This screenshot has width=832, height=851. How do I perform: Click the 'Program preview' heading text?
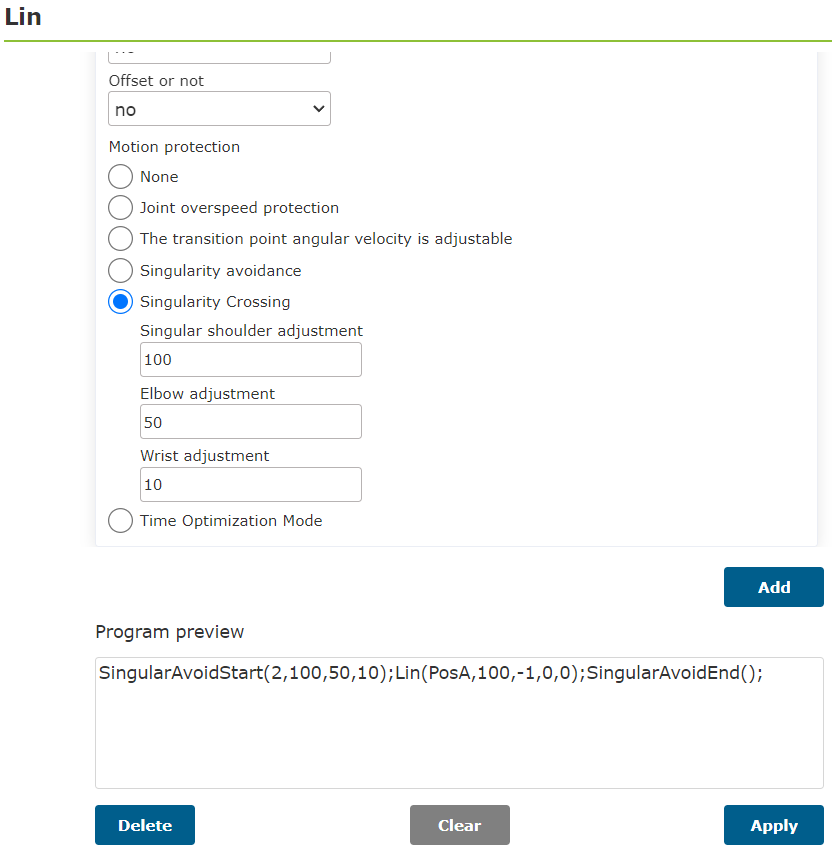click(x=169, y=632)
